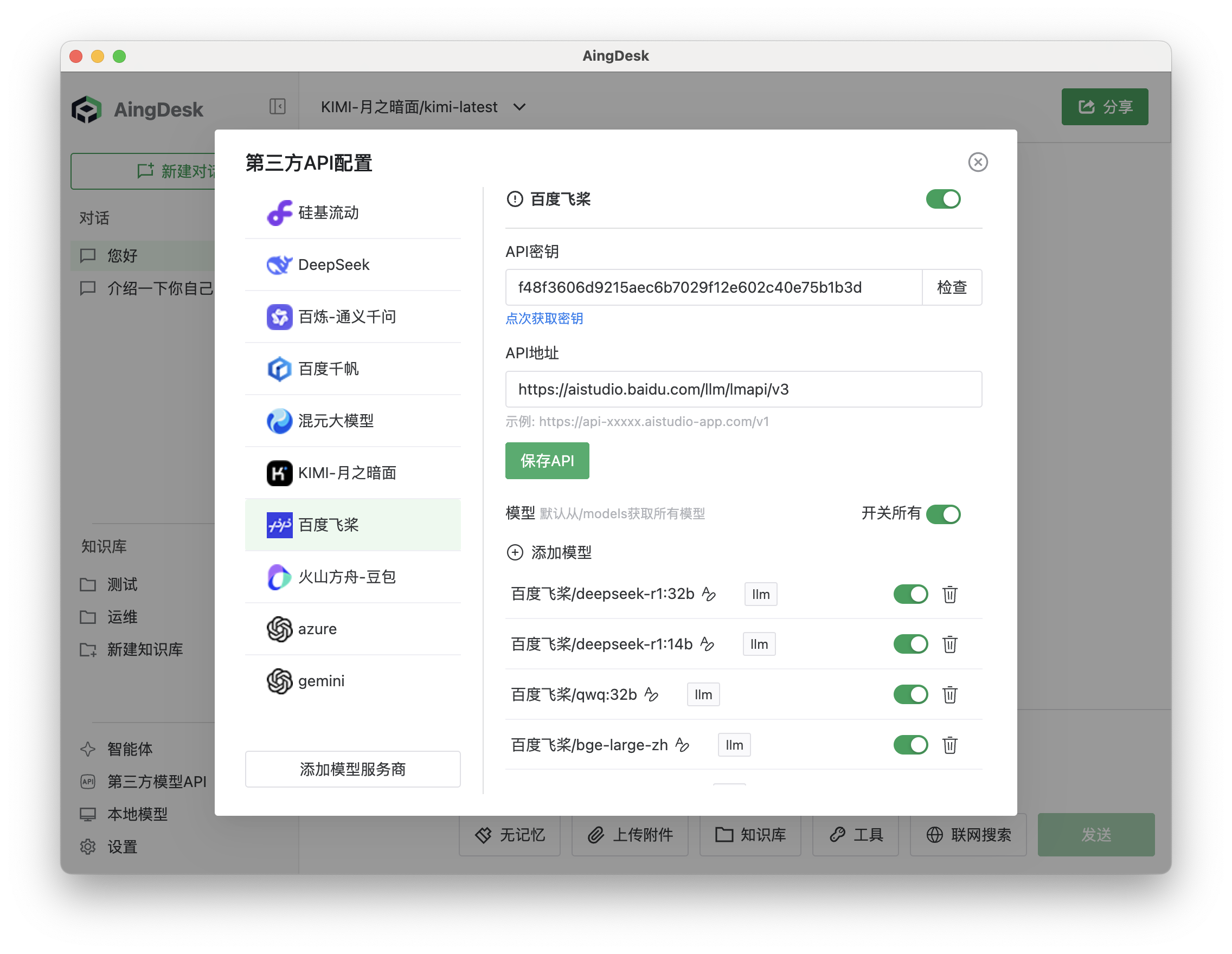This screenshot has width=1232, height=954.
Task: Select the 混元大模型 provider
Action: point(336,421)
